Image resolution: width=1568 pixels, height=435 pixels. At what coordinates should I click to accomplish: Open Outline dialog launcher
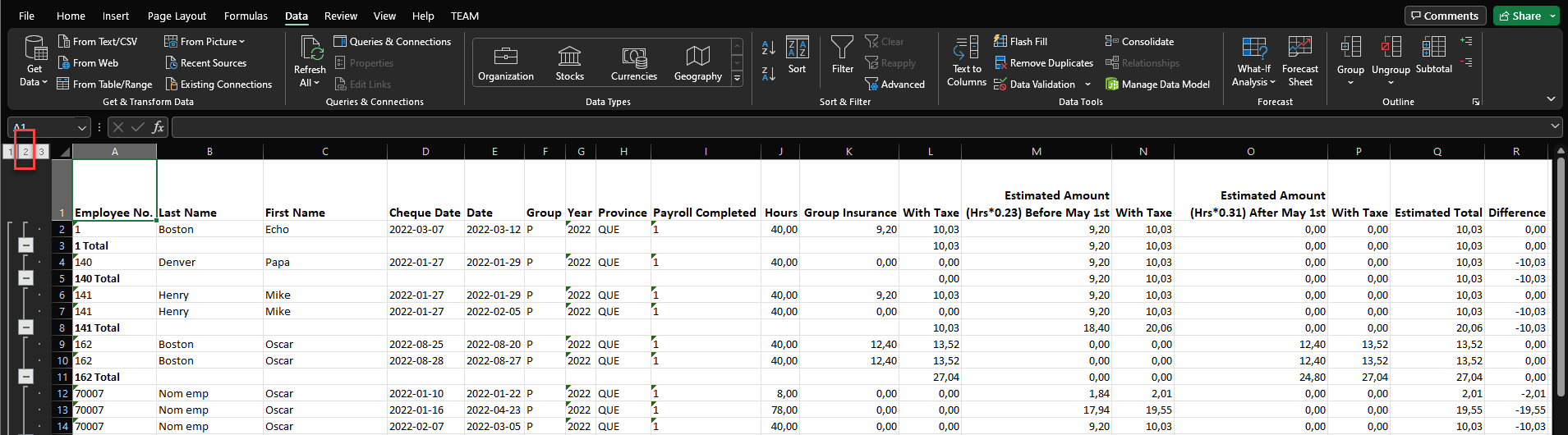pos(1476,102)
